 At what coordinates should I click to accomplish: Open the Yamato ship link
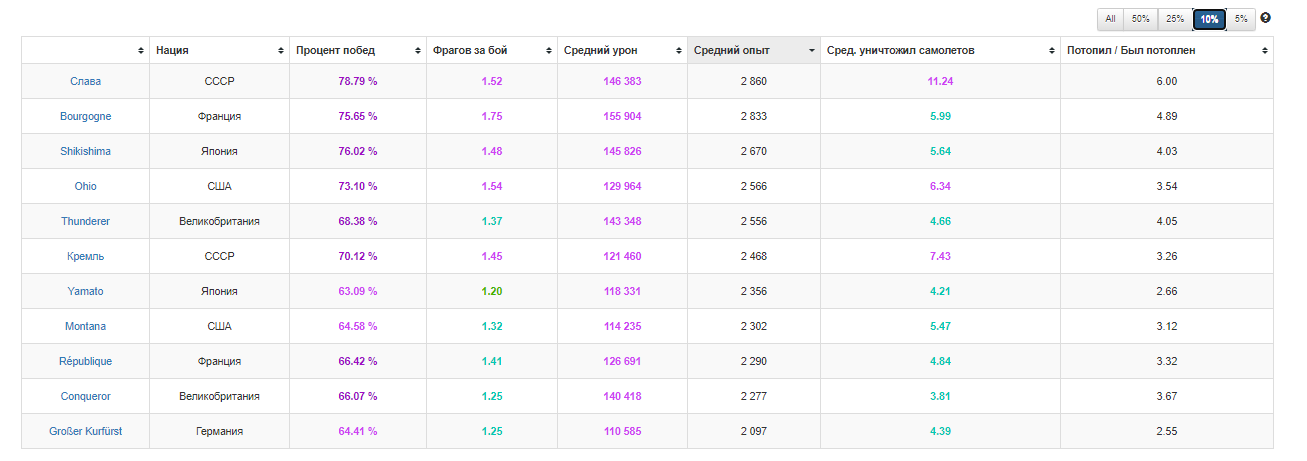coord(85,291)
